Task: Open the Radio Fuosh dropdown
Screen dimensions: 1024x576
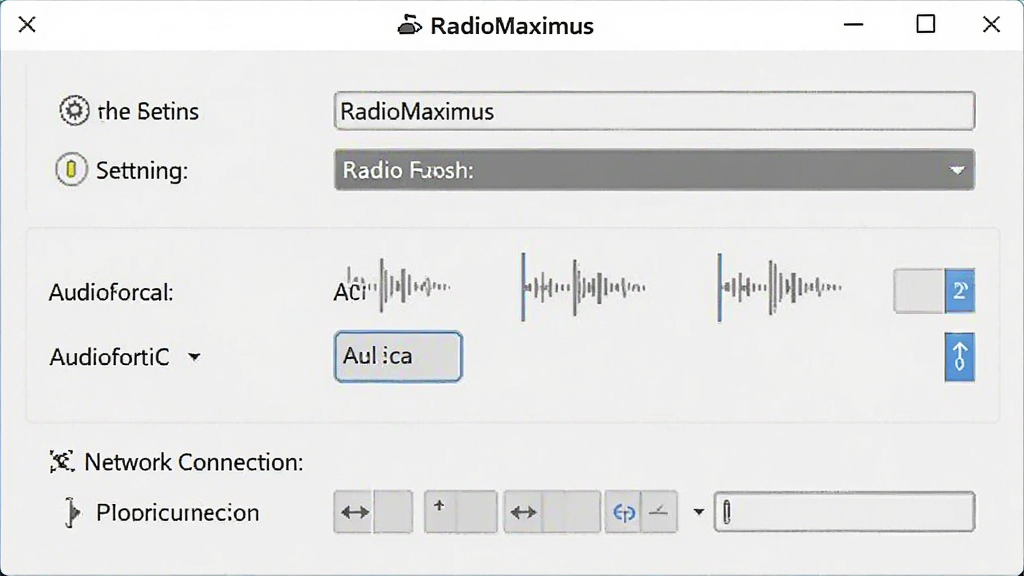Action: [x=654, y=170]
